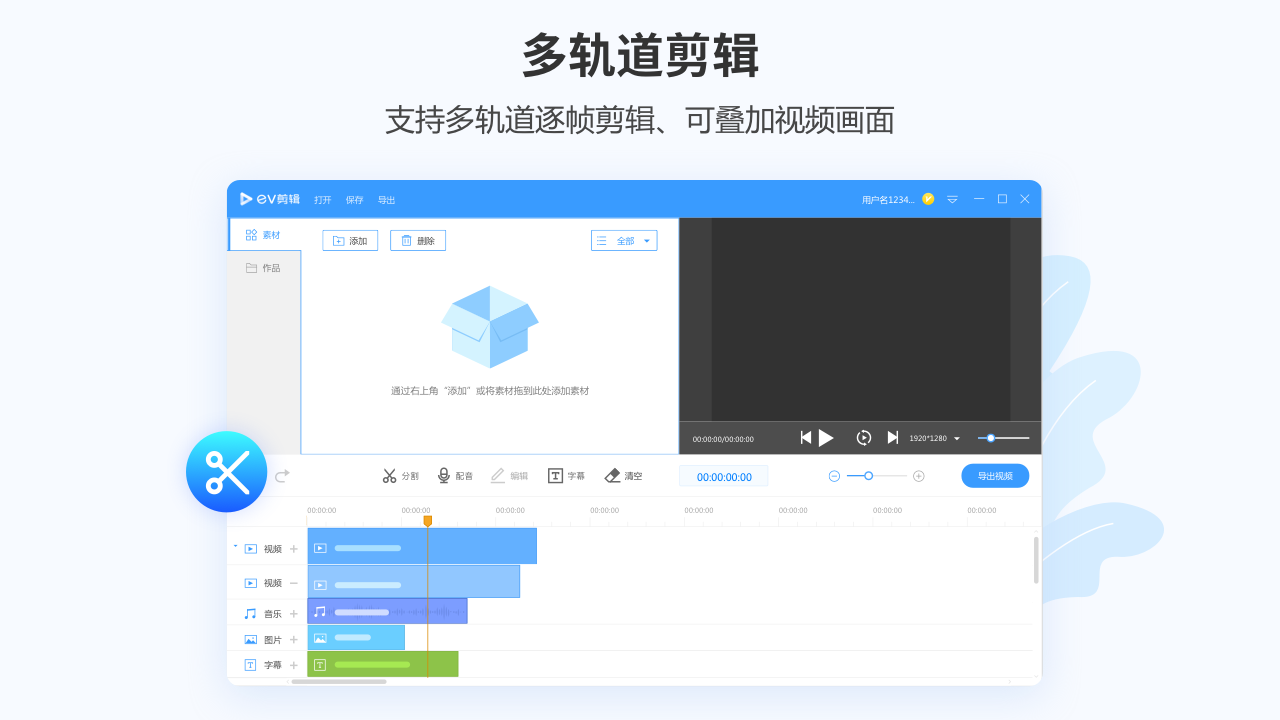Skip to previous frame in preview
The width and height of the screenshot is (1280, 720).
click(x=806, y=438)
